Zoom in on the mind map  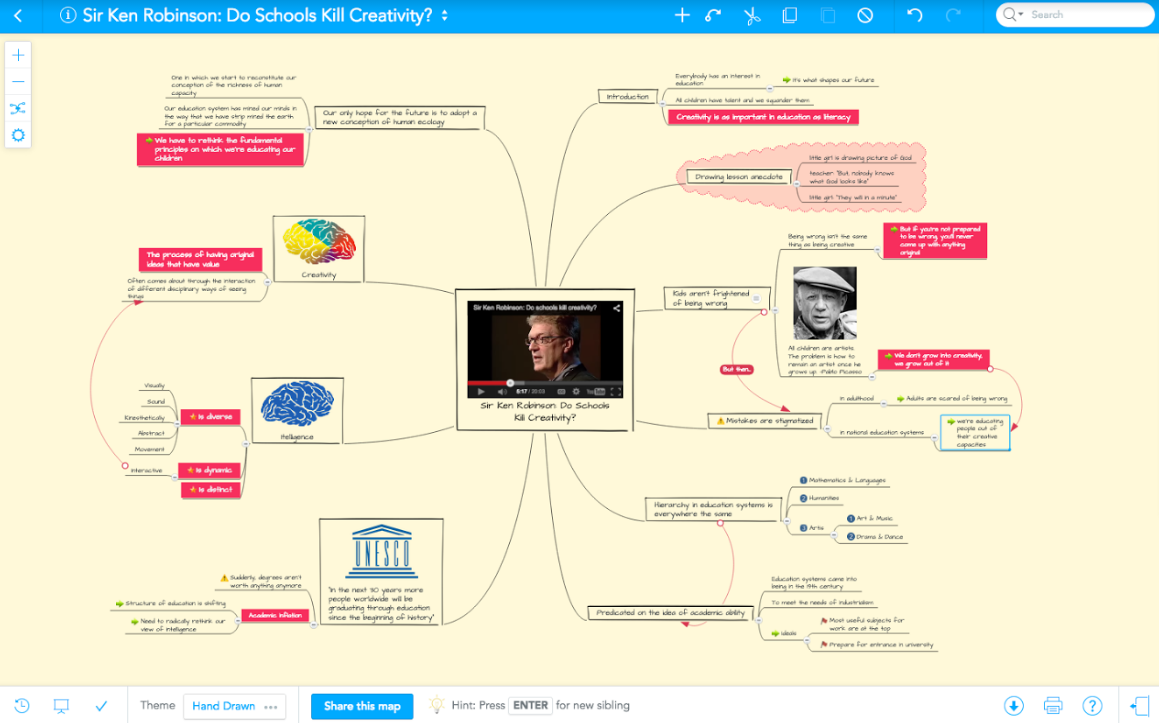pyautogui.click(x=18, y=55)
